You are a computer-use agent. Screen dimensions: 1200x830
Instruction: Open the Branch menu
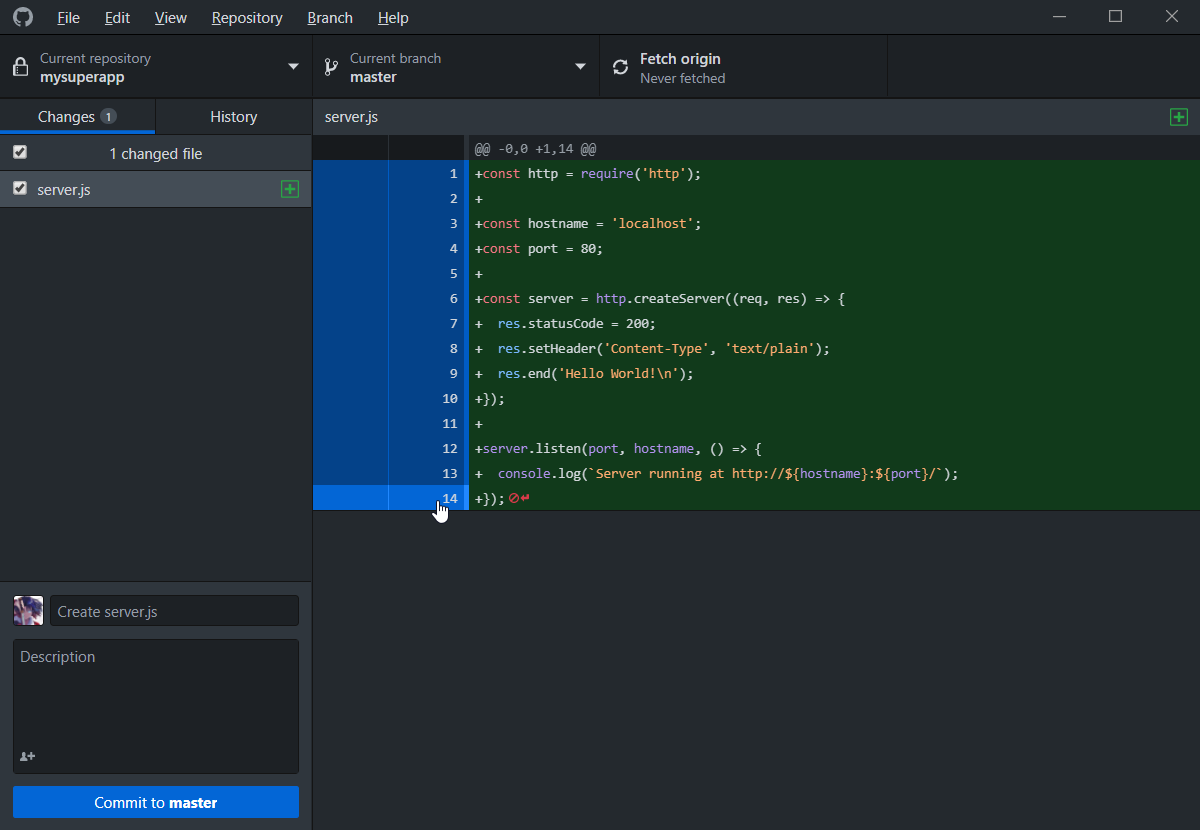click(x=330, y=18)
